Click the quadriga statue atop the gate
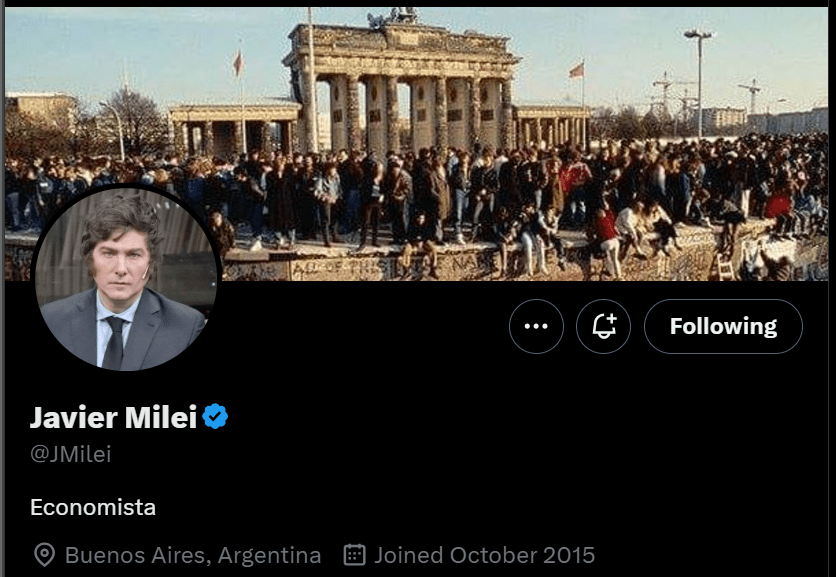 pos(395,17)
